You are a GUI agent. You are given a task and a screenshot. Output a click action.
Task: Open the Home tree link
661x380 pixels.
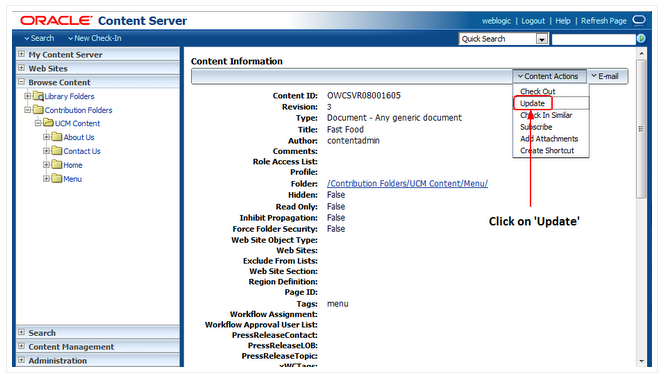(73, 165)
